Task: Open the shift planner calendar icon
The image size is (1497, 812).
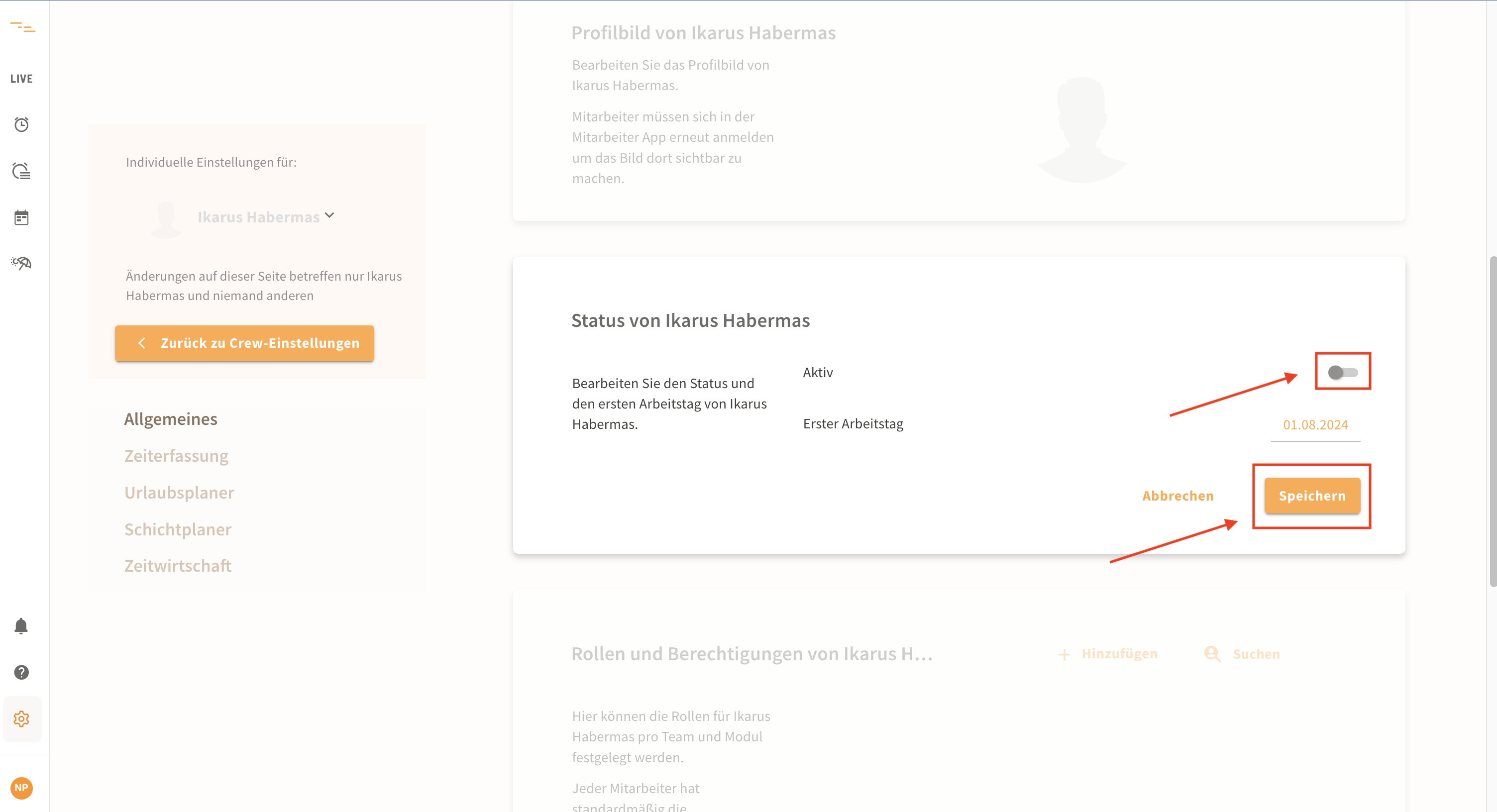Action: [x=21, y=218]
